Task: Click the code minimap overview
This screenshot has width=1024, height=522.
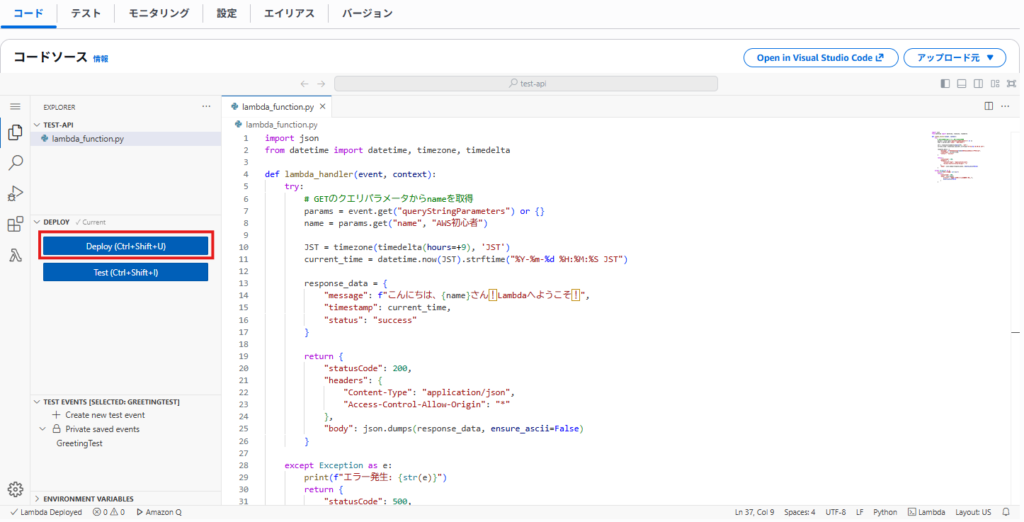Action: 959,157
